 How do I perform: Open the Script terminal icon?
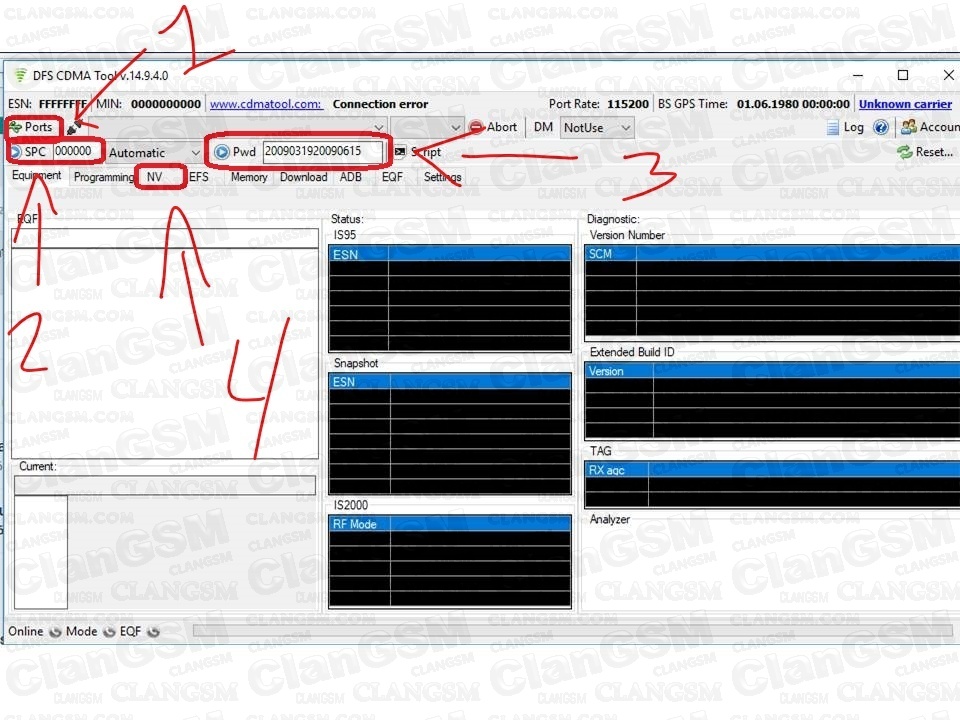coord(400,151)
